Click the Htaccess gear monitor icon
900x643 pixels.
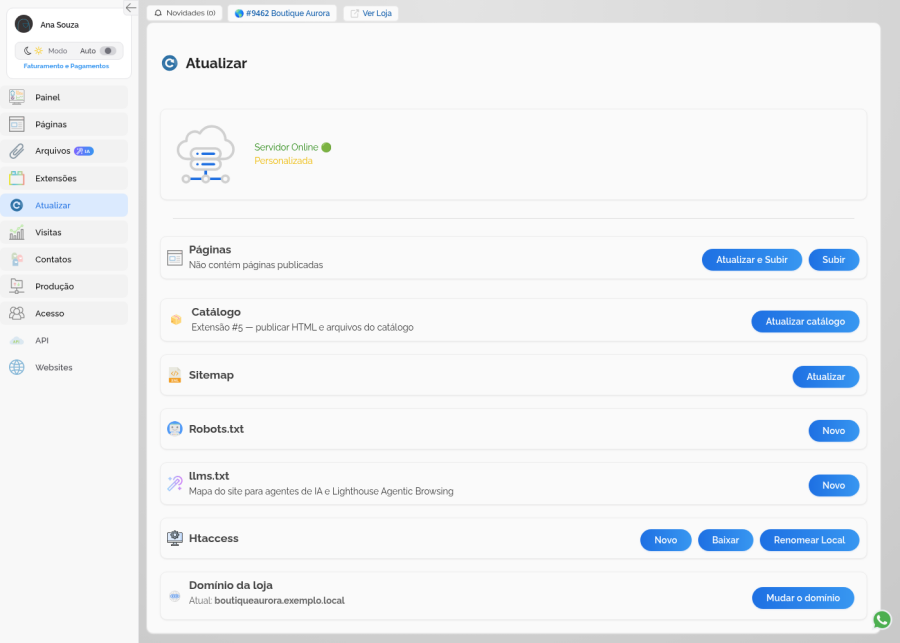tap(174, 538)
